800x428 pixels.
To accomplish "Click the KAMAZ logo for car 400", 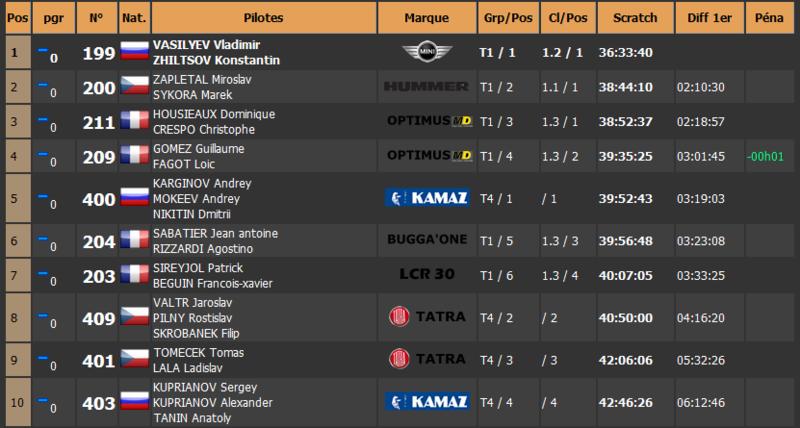I will tap(427, 198).
